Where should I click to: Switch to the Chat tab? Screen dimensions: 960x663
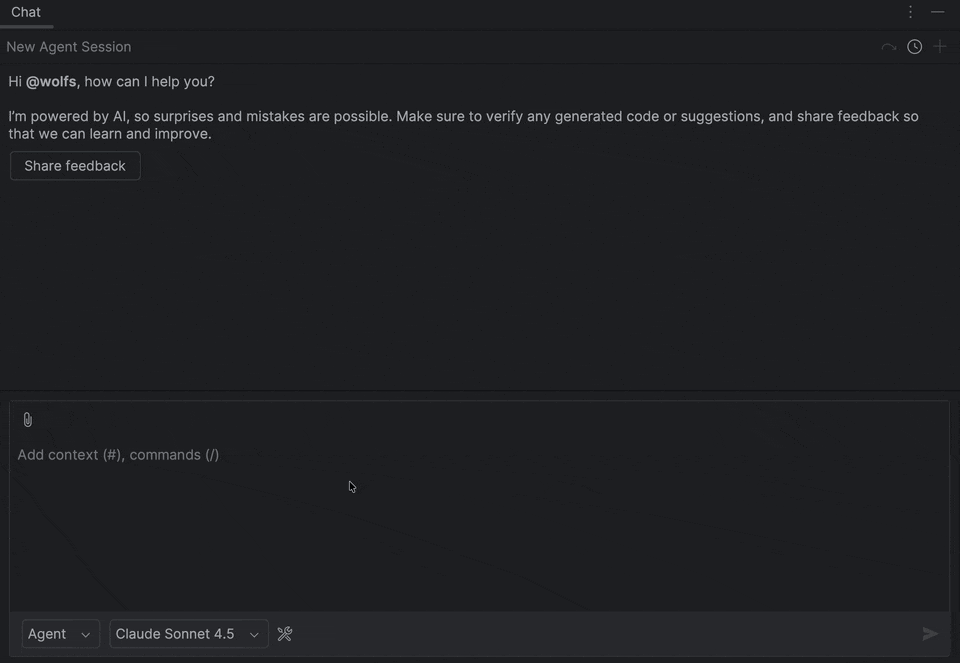click(25, 12)
